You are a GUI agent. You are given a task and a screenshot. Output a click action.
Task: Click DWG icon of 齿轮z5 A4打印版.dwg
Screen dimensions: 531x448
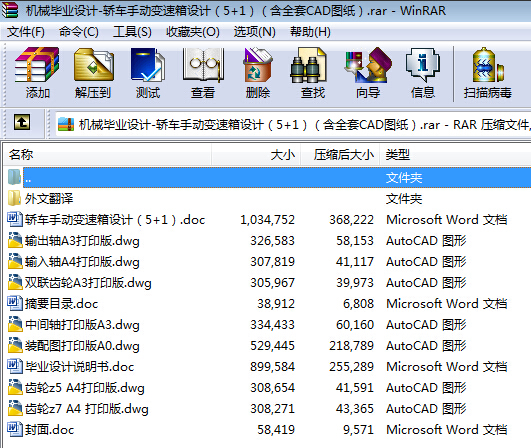tap(15, 387)
